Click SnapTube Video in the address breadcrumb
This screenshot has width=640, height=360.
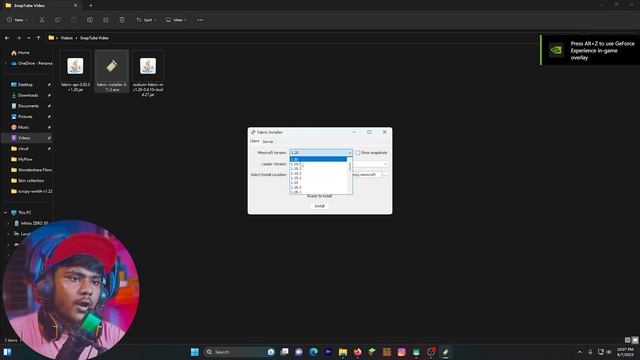pyautogui.click(x=94, y=38)
